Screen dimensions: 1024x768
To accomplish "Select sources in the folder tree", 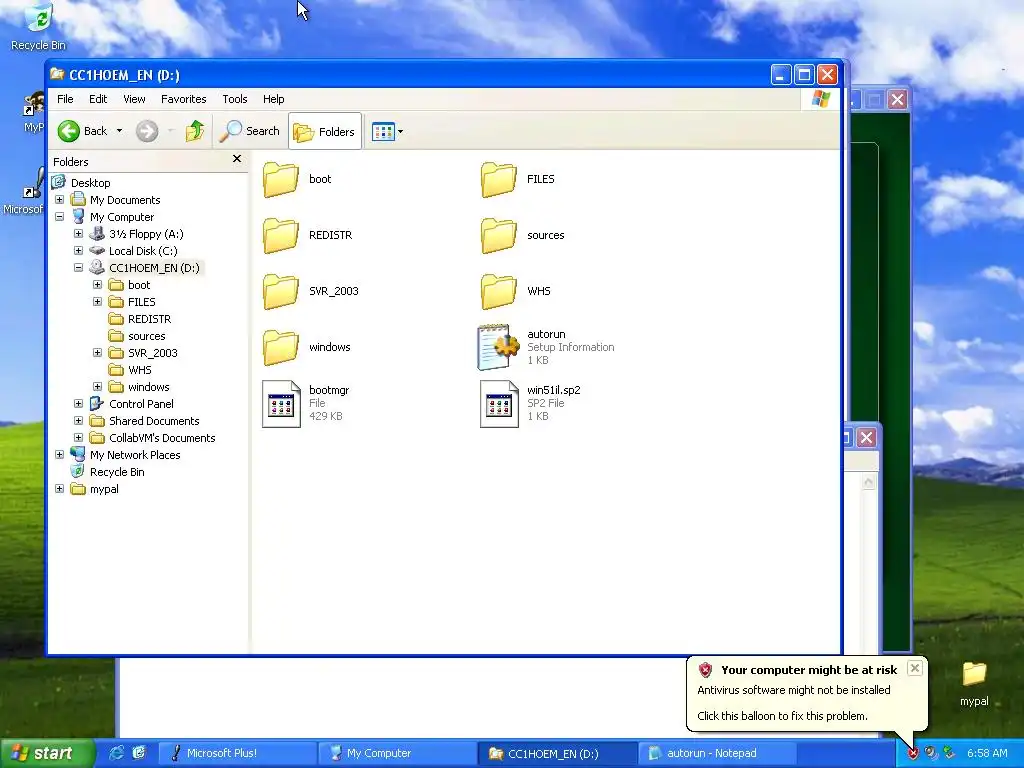I will click(x=146, y=336).
